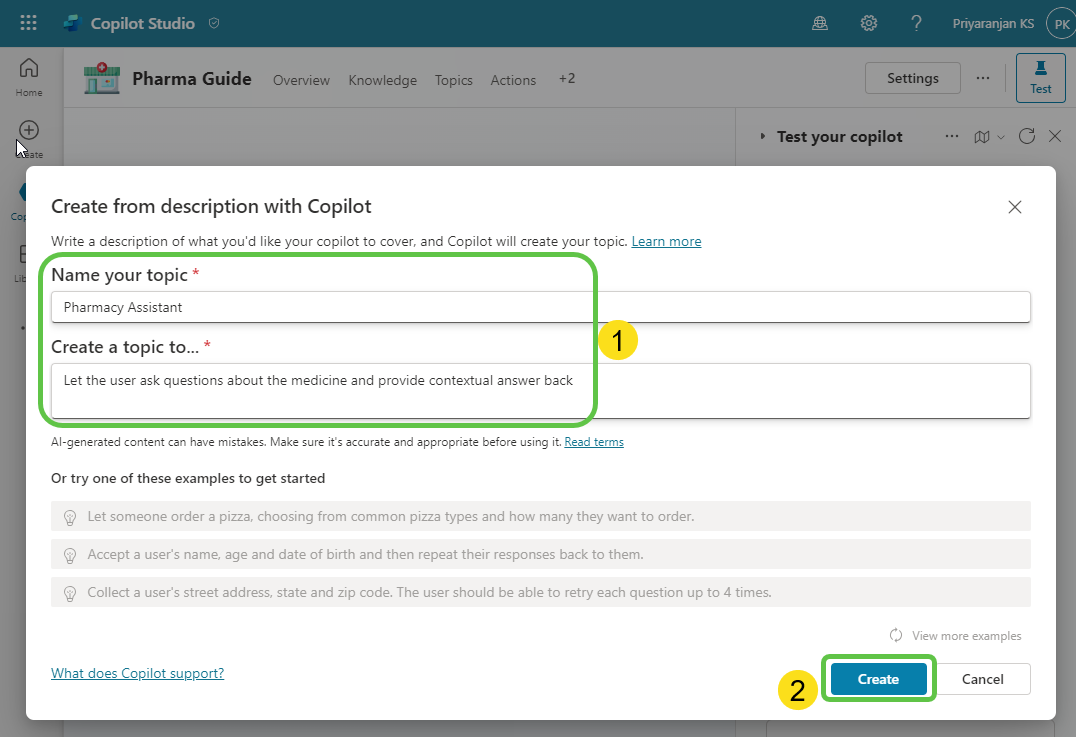Open the Learn more link
The width and height of the screenshot is (1076, 737).
pyautogui.click(x=666, y=242)
